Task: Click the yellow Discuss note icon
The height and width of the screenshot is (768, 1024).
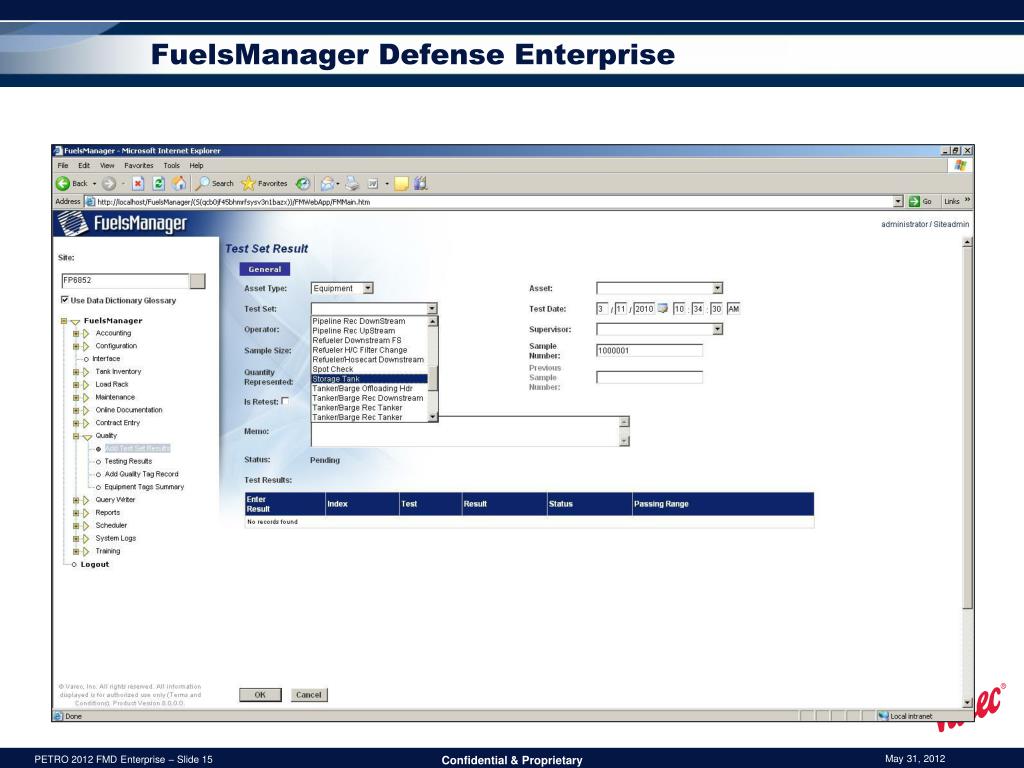Action: tap(401, 184)
